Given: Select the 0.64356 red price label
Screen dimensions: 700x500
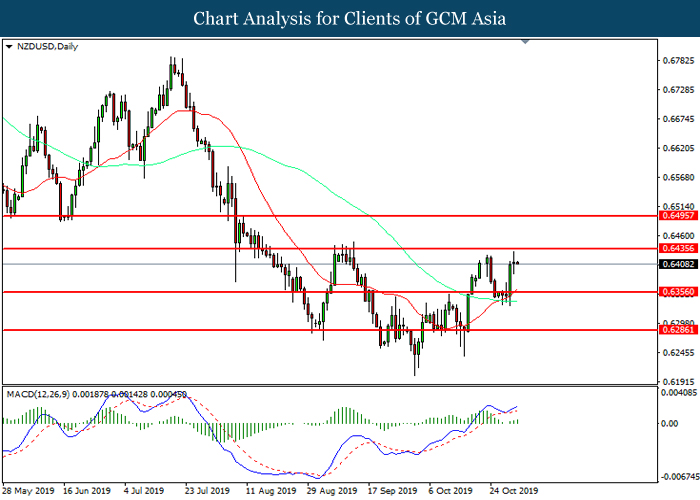Looking at the screenshot, I should [679, 248].
